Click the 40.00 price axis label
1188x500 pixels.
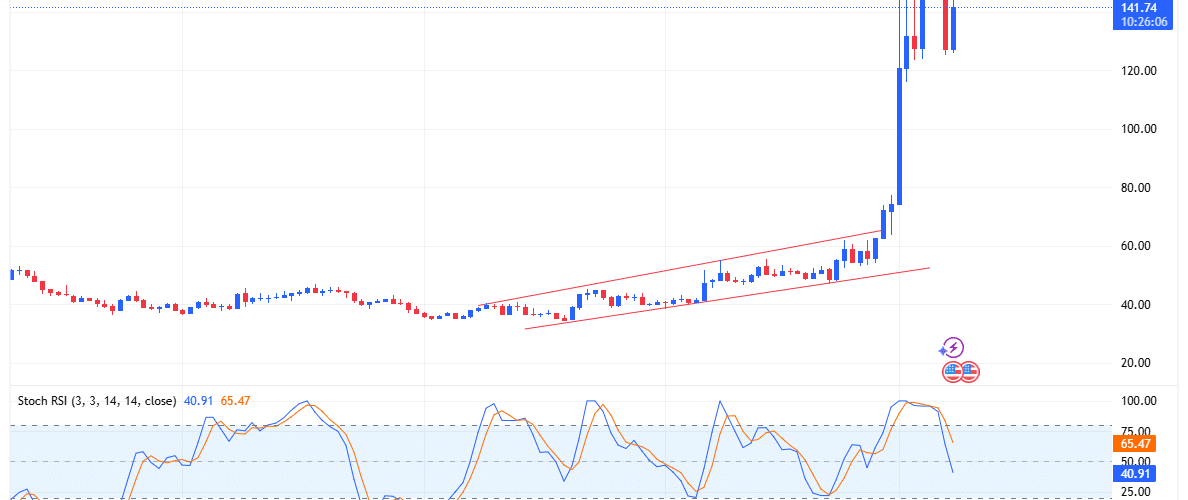tap(1138, 305)
